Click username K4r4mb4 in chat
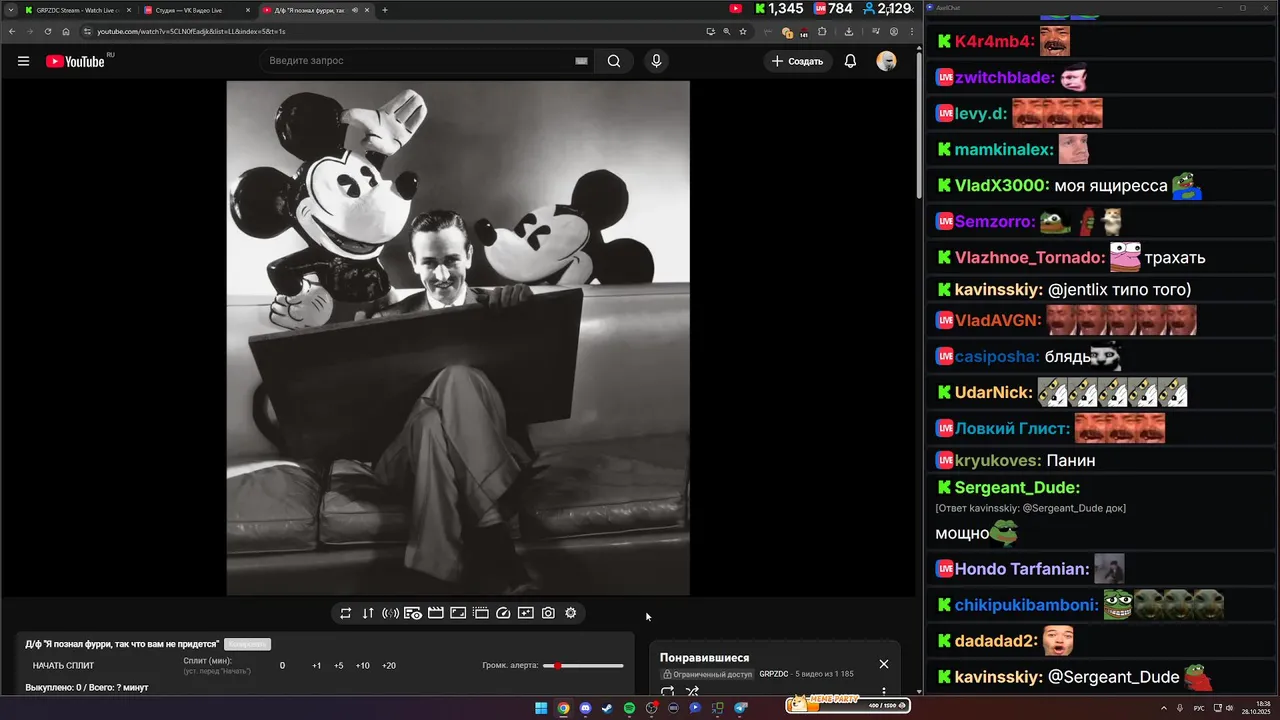The width and height of the screenshot is (1280, 720). [x=994, y=42]
